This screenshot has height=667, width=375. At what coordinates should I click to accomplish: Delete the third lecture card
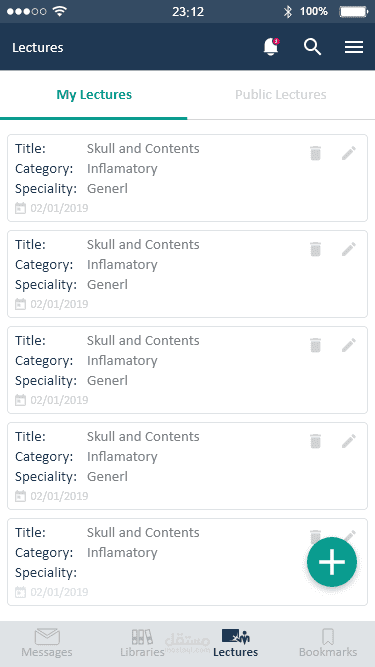(x=315, y=345)
